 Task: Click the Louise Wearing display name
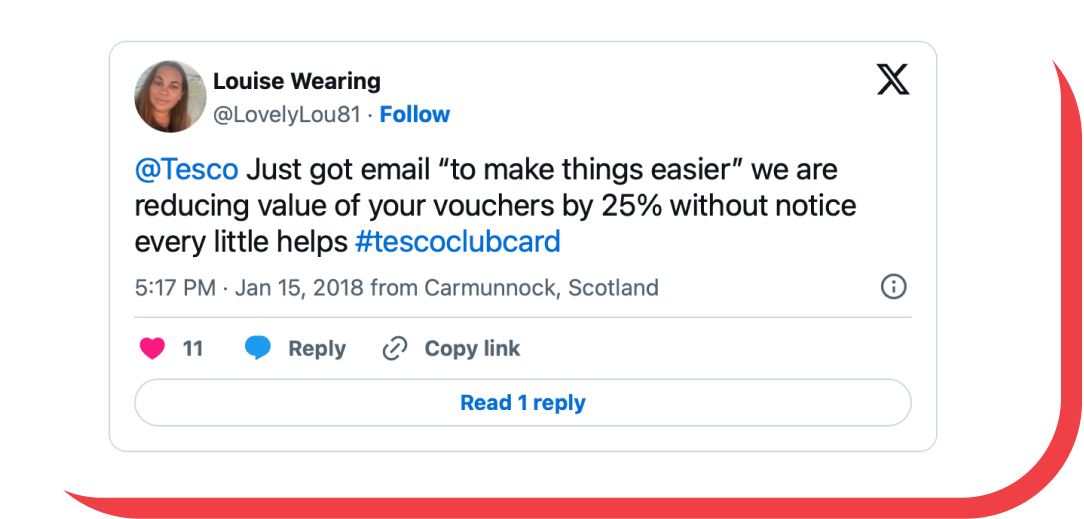(x=296, y=81)
